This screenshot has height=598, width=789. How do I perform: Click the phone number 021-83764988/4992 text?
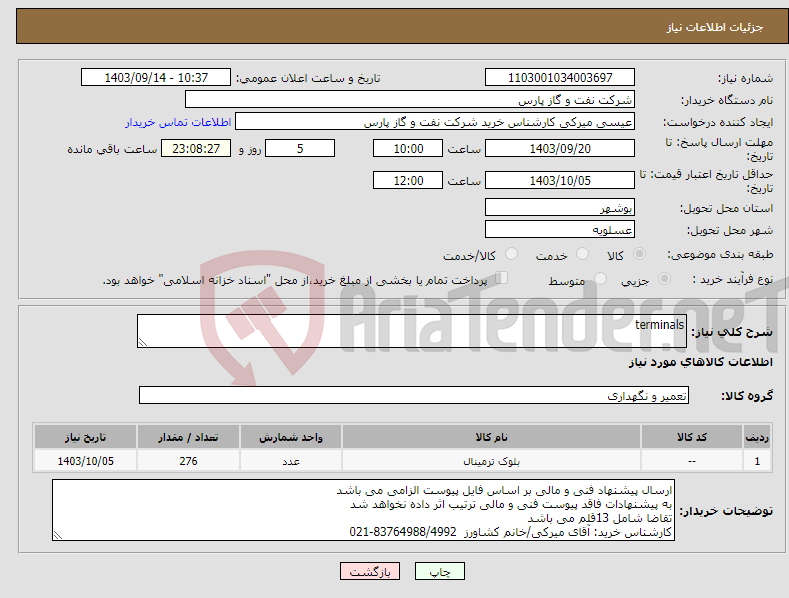click(x=403, y=532)
